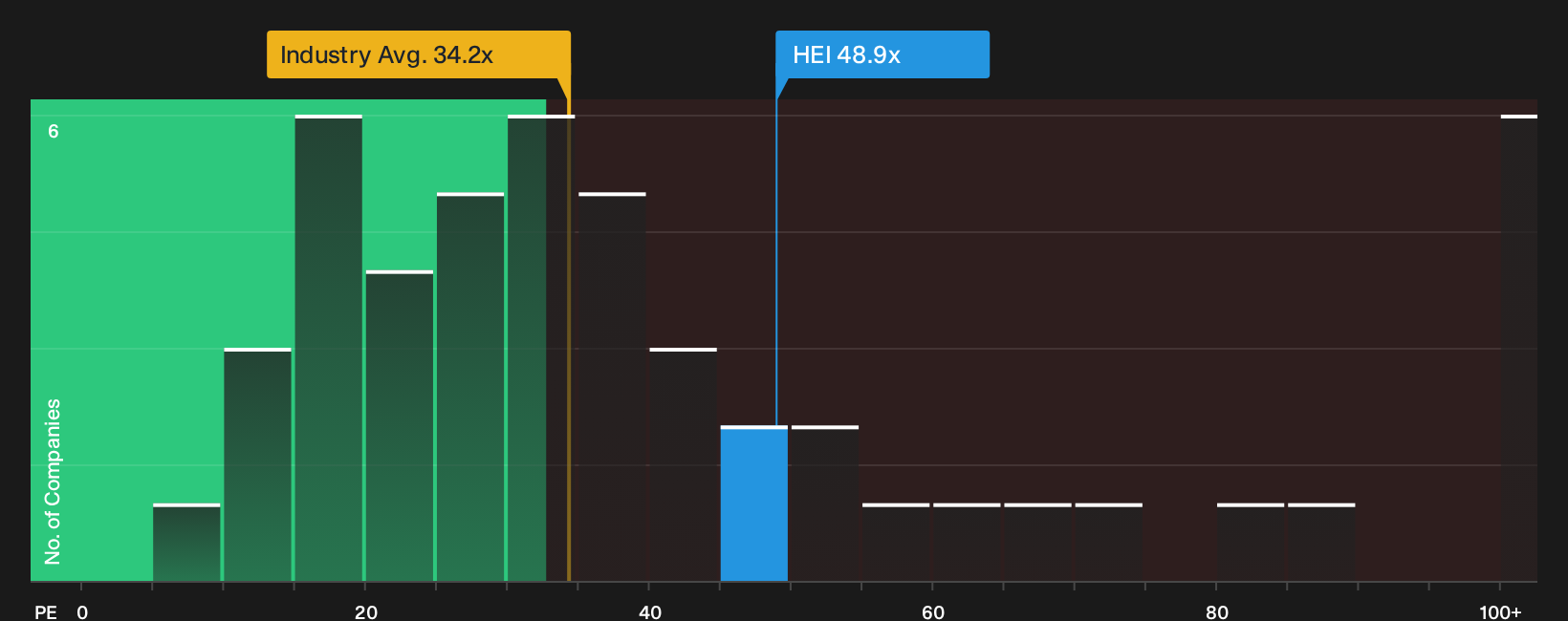
Task: Click the y-axis value 6
Action: (x=54, y=132)
